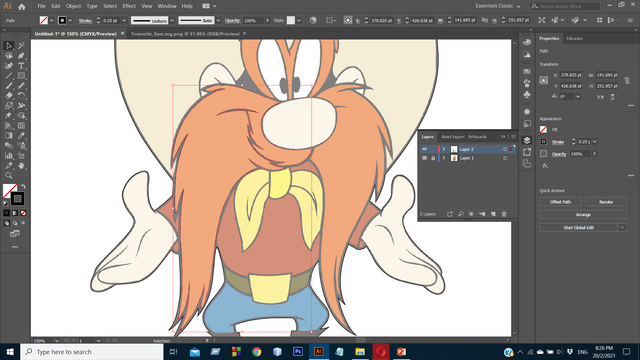Image resolution: width=640 pixels, height=360 pixels.
Task: Select the Line Segment tool
Action: click(9, 76)
